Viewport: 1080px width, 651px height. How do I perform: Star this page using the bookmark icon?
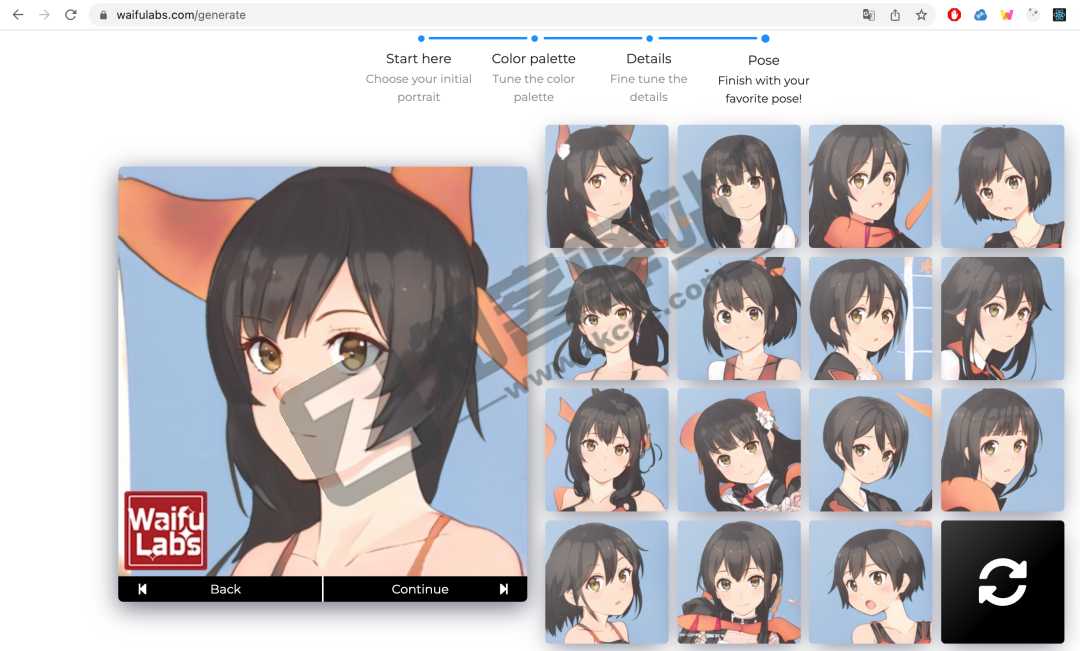pos(921,15)
